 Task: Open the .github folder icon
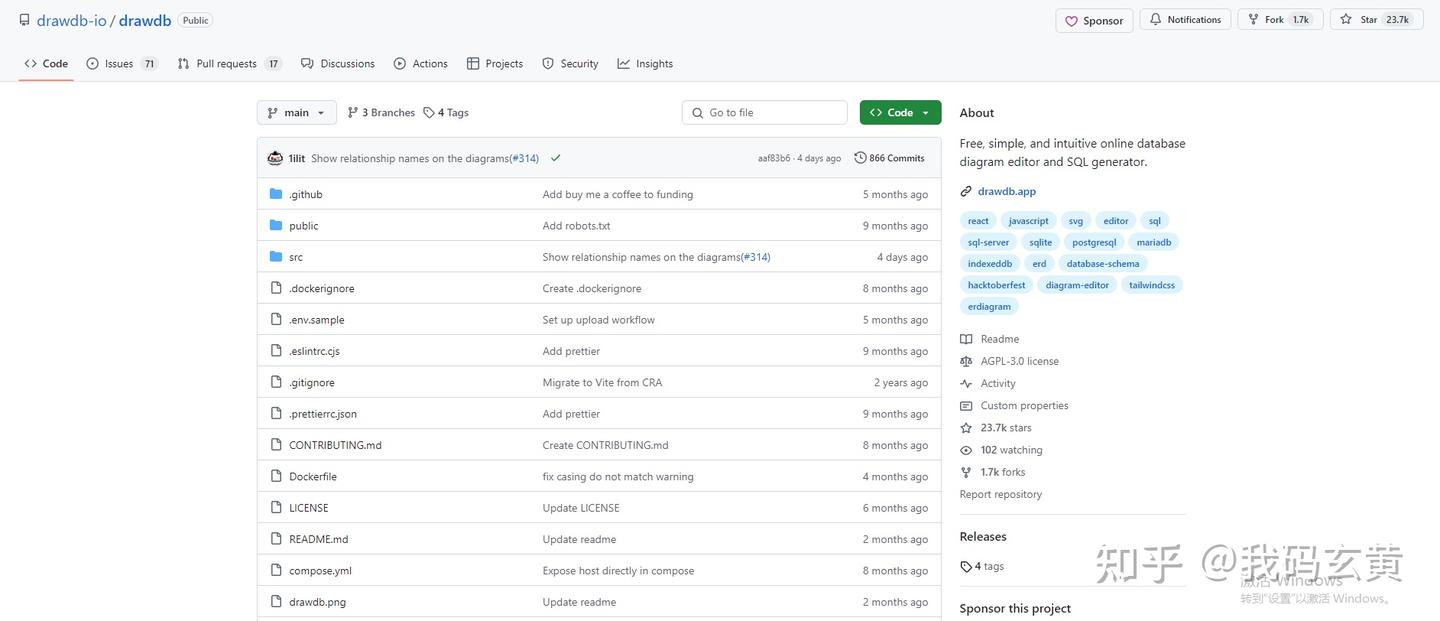click(x=276, y=194)
